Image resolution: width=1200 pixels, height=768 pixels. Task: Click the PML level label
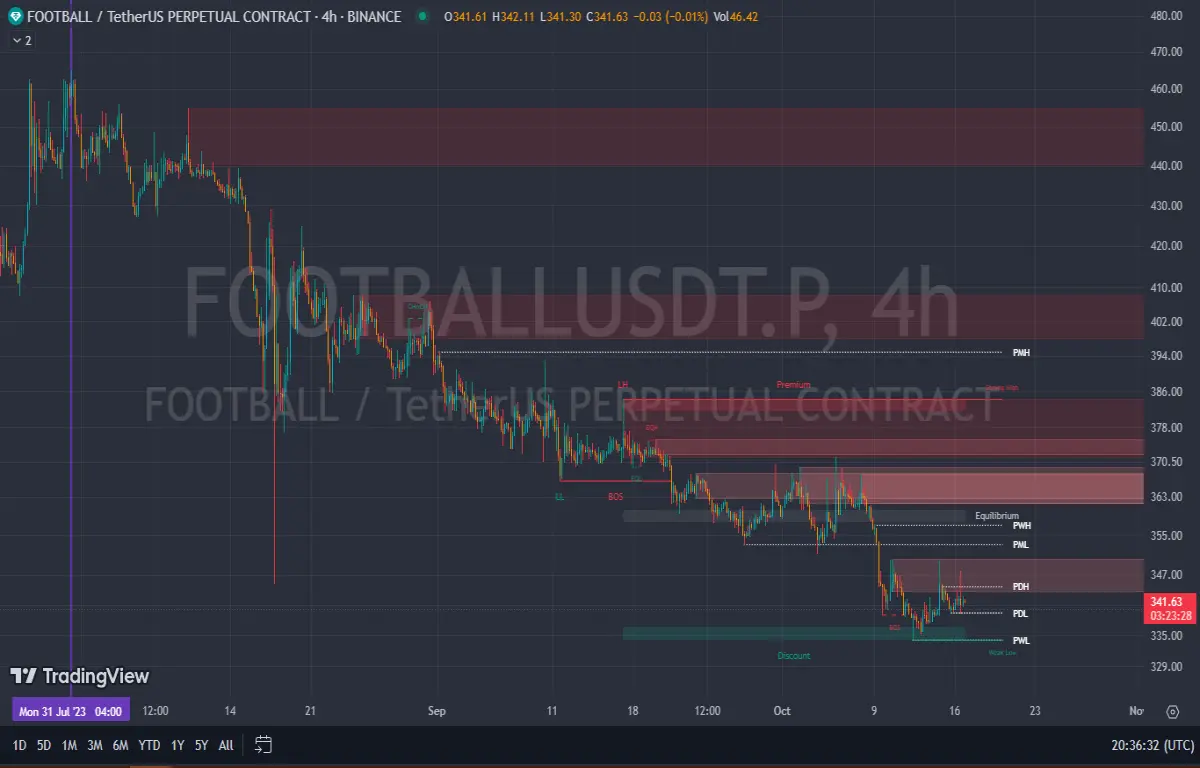(x=1020, y=545)
